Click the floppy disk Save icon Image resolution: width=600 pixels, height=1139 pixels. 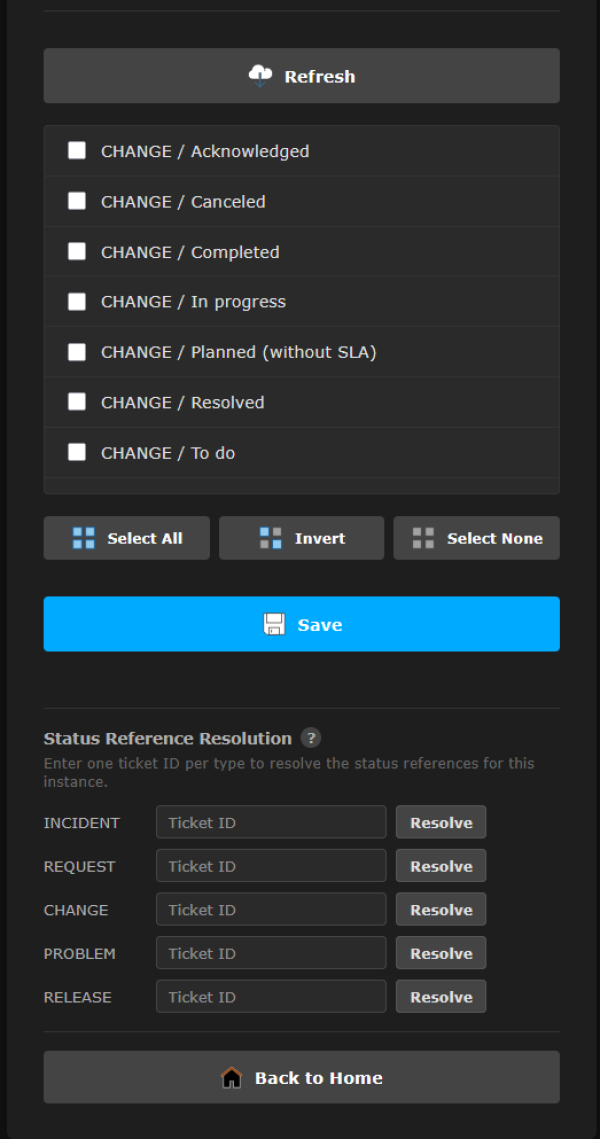point(274,624)
